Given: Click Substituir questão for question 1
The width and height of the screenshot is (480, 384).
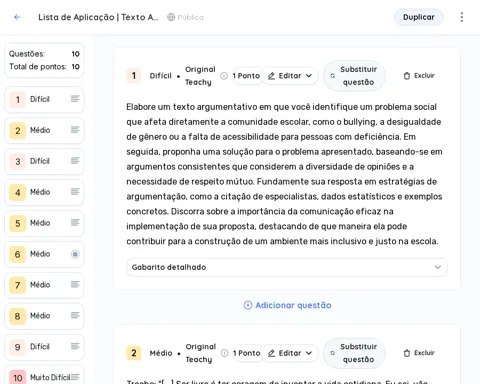Looking at the screenshot, I should (354, 76).
